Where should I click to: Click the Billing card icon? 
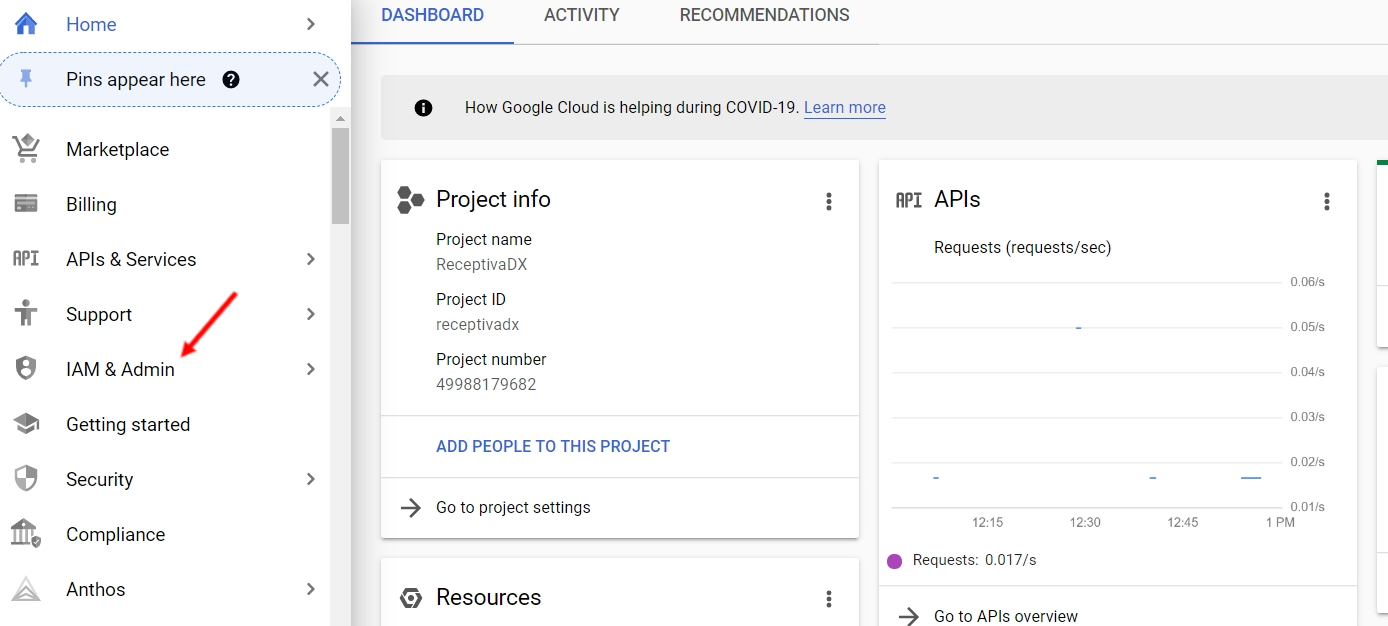26,204
